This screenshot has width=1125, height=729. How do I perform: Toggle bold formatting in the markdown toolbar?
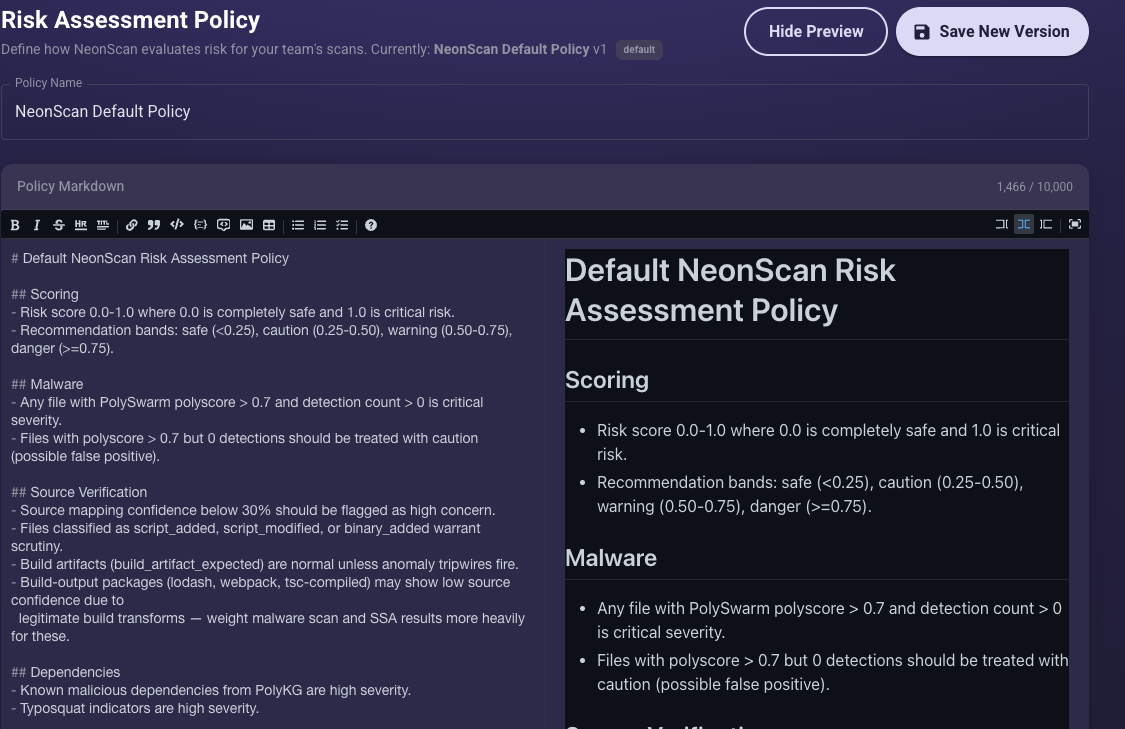coord(15,225)
